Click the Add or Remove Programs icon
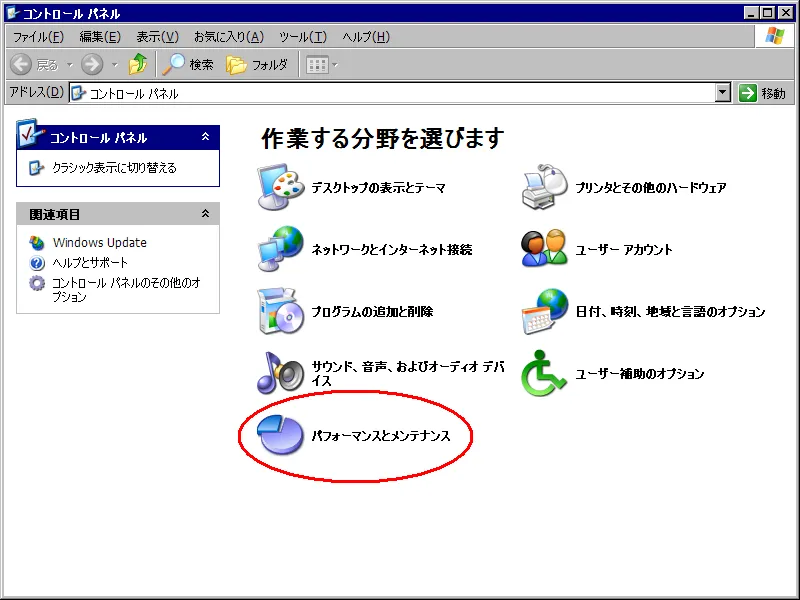 click(x=280, y=312)
